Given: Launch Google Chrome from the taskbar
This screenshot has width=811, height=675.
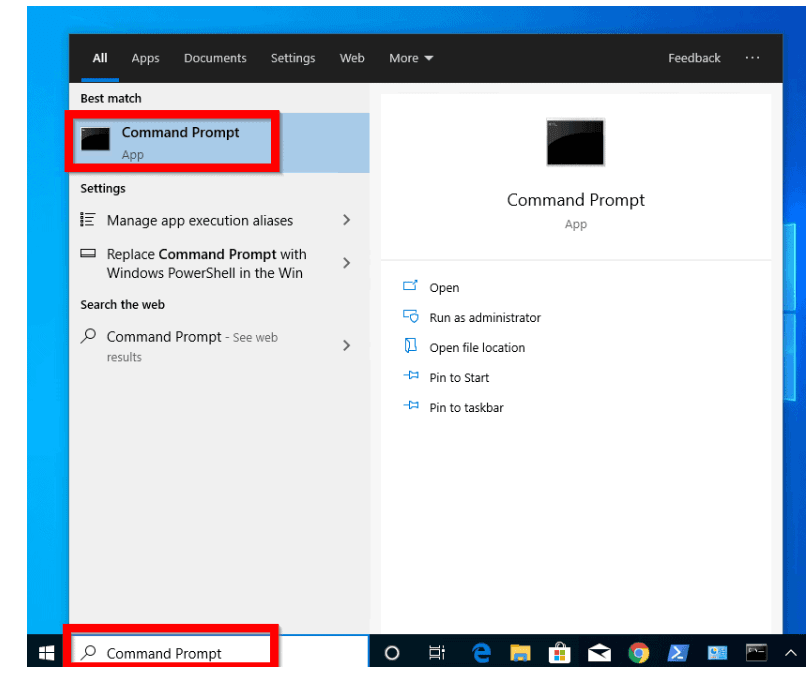Looking at the screenshot, I should click(638, 653).
